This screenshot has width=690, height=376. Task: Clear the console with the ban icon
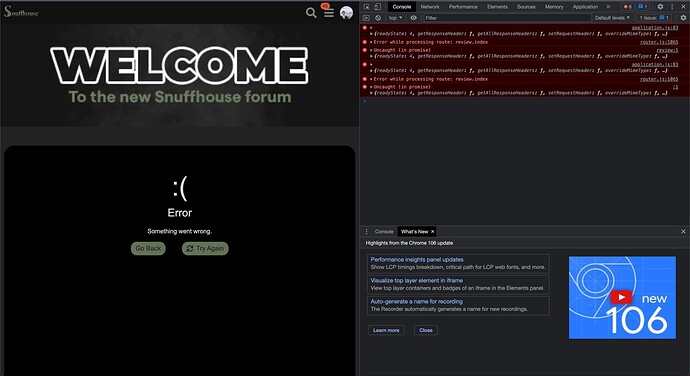[x=378, y=18]
